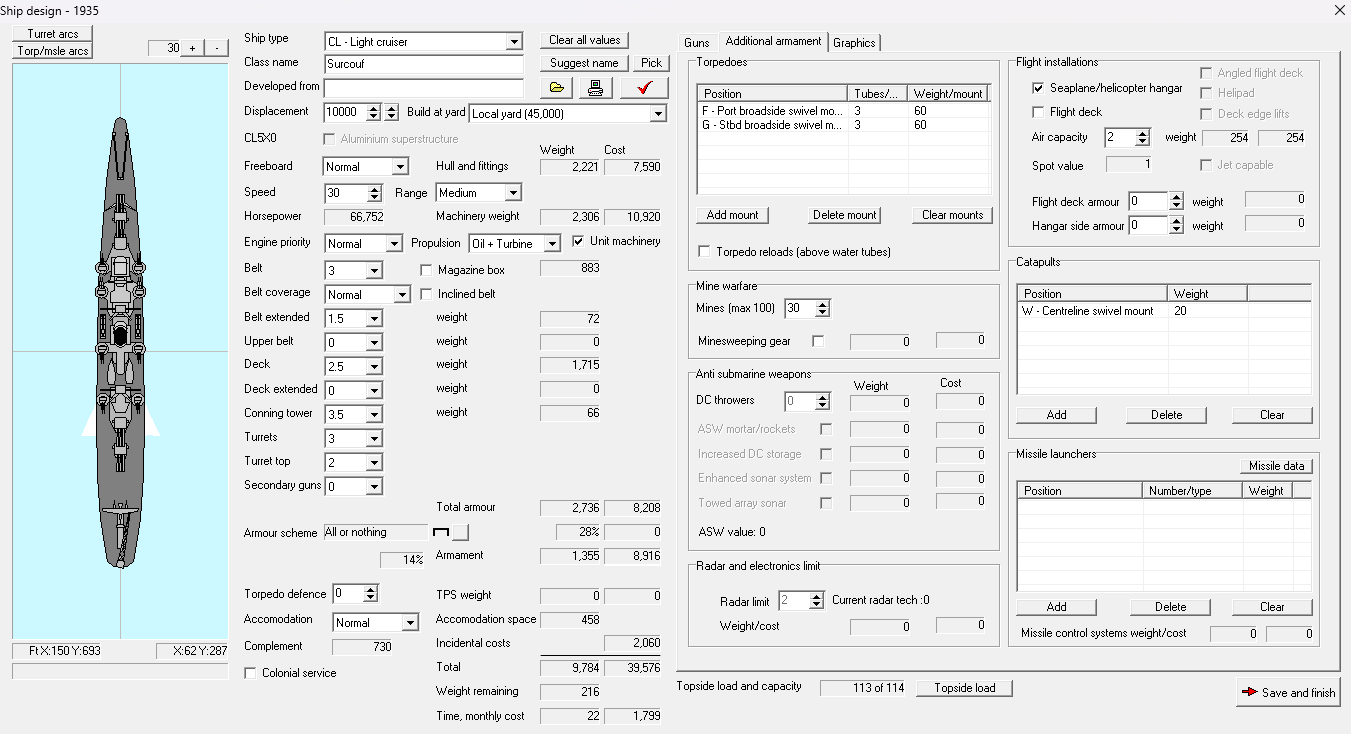Enable Aluminium superstructure checkbox

tap(329, 139)
